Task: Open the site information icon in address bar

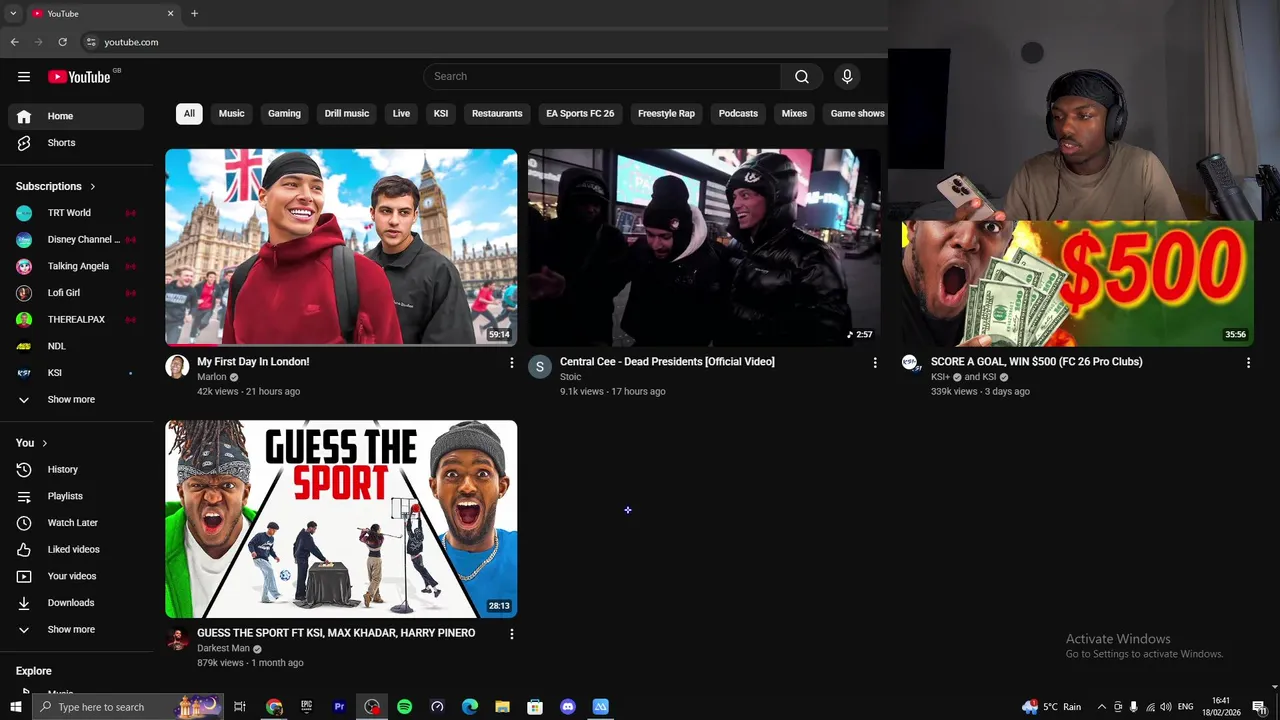Action: click(91, 42)
